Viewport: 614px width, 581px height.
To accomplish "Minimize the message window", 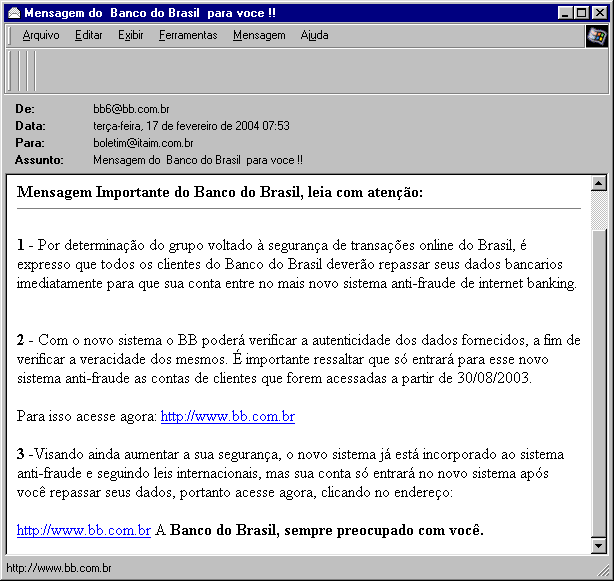I will (565, 13).
